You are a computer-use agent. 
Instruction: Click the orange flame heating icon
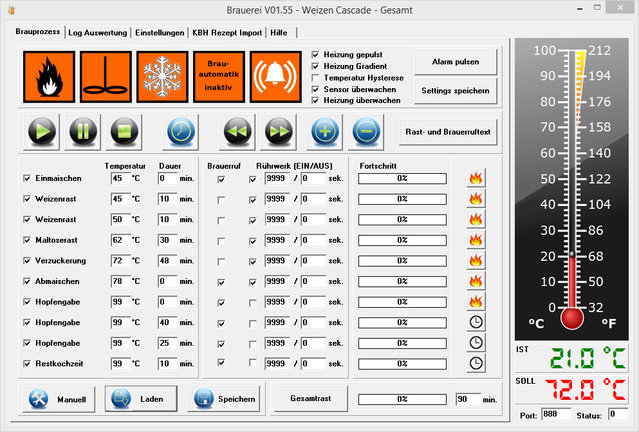[49, 77]
